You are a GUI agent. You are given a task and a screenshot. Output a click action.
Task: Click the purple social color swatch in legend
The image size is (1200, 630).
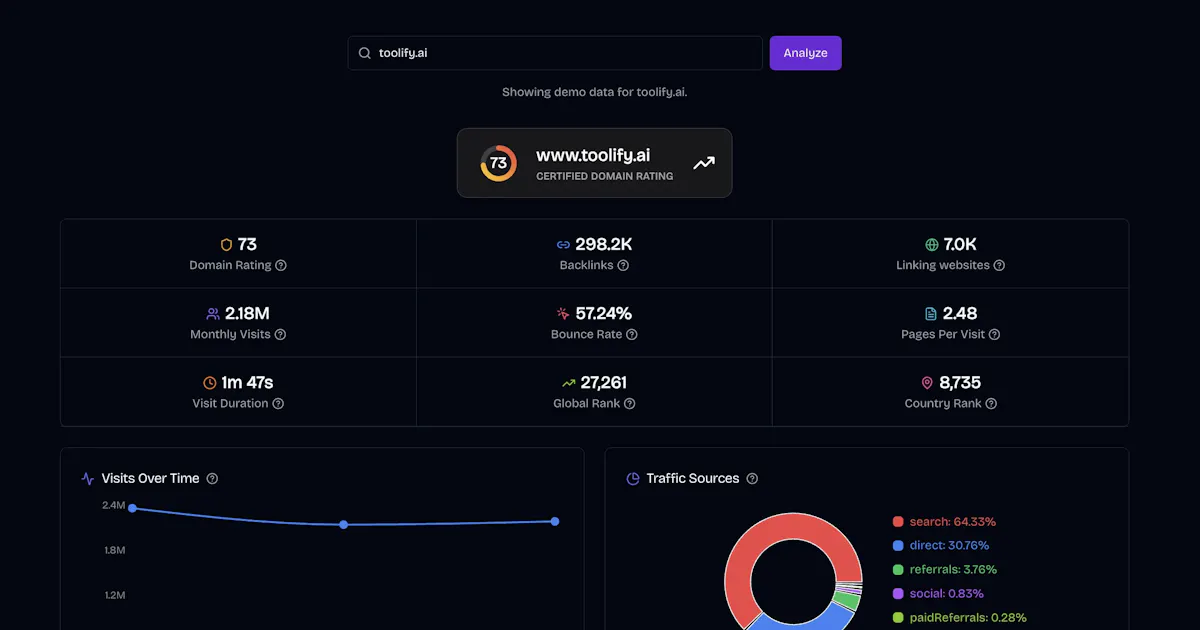898,594
